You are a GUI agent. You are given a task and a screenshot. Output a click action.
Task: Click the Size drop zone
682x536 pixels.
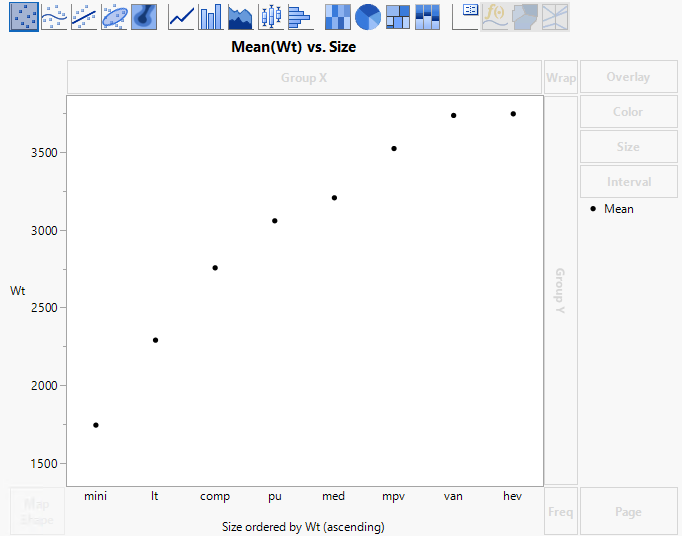click(629, 147)
